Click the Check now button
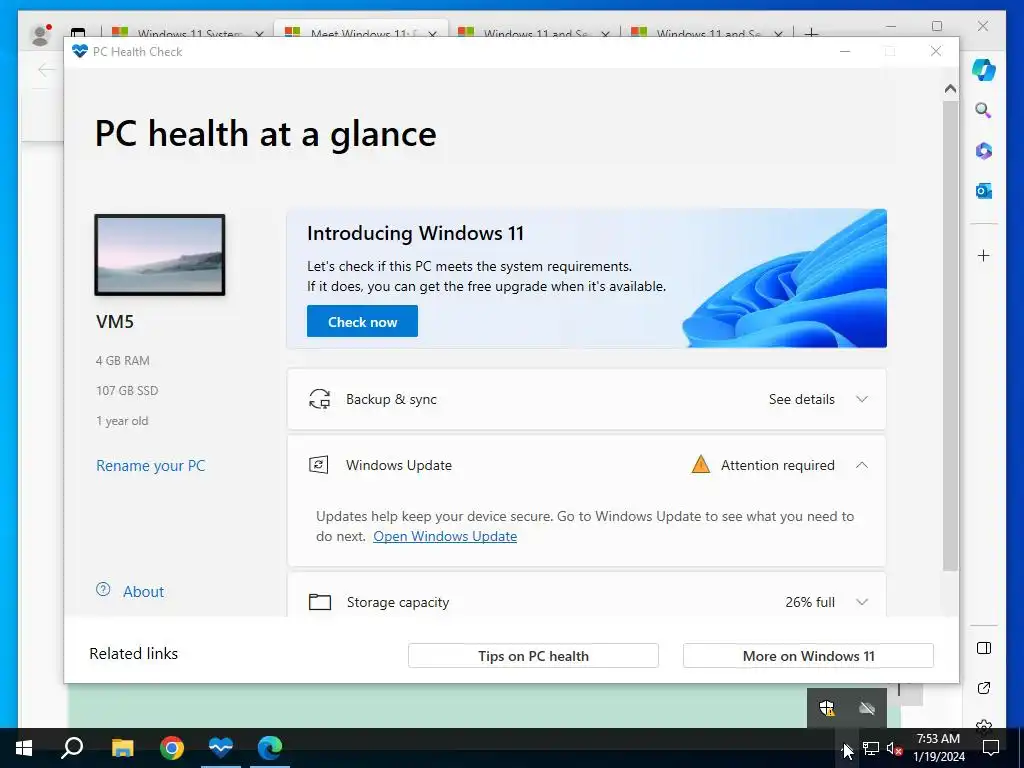This screenshot has width=1024, height=768. pyautogui.click(x=362, y=321)
